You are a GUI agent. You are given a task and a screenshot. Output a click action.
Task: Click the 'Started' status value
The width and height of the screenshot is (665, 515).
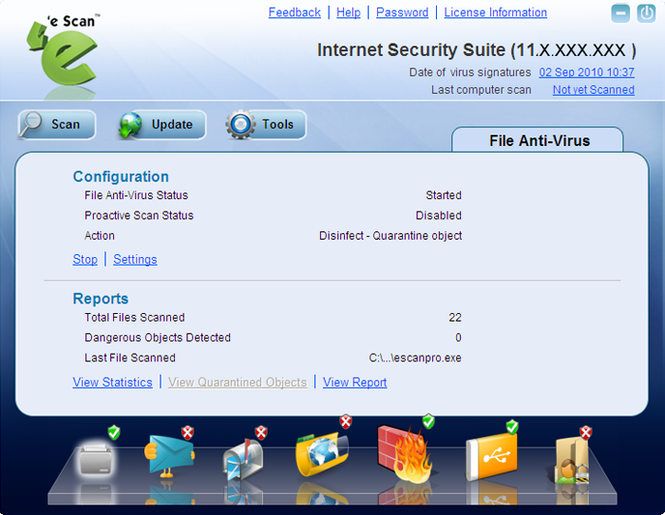[443, 195]
